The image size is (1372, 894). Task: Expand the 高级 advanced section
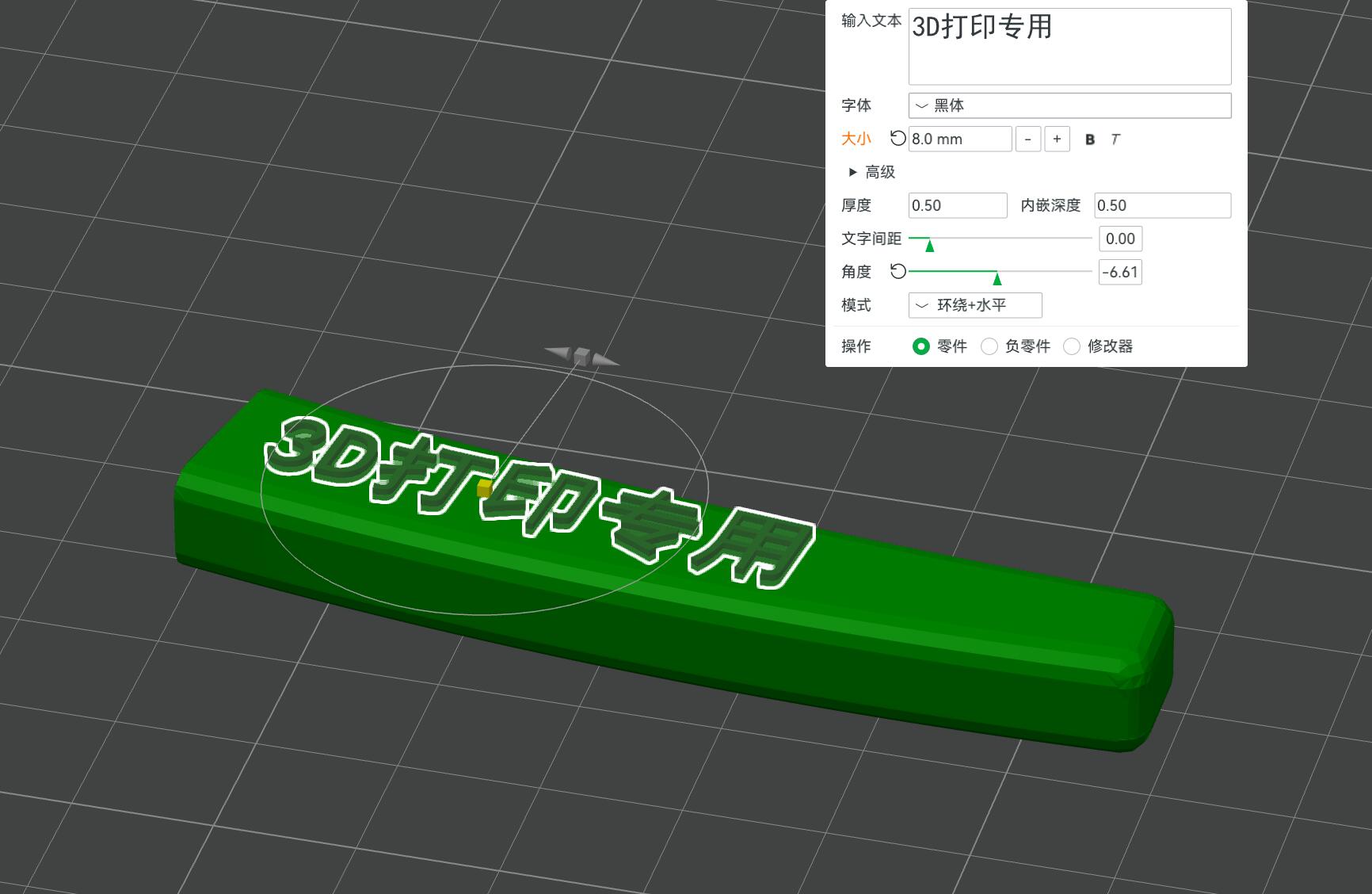(871, 172)
